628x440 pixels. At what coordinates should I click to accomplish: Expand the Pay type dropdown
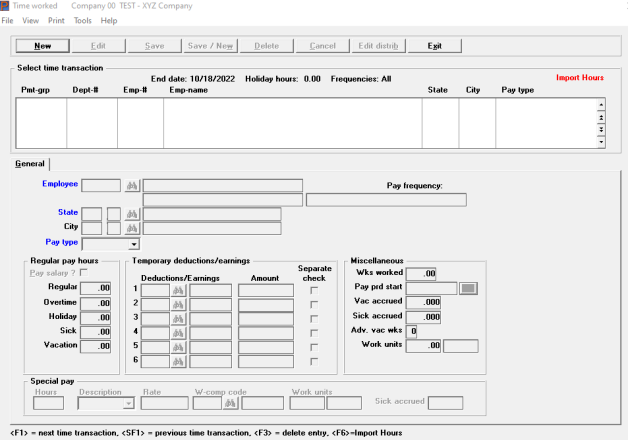pyautogui.click(x=134, y=243)
